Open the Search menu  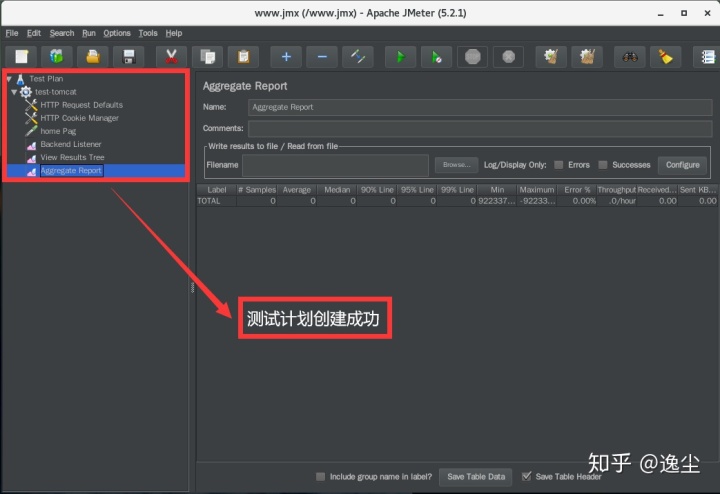[62, 33]
